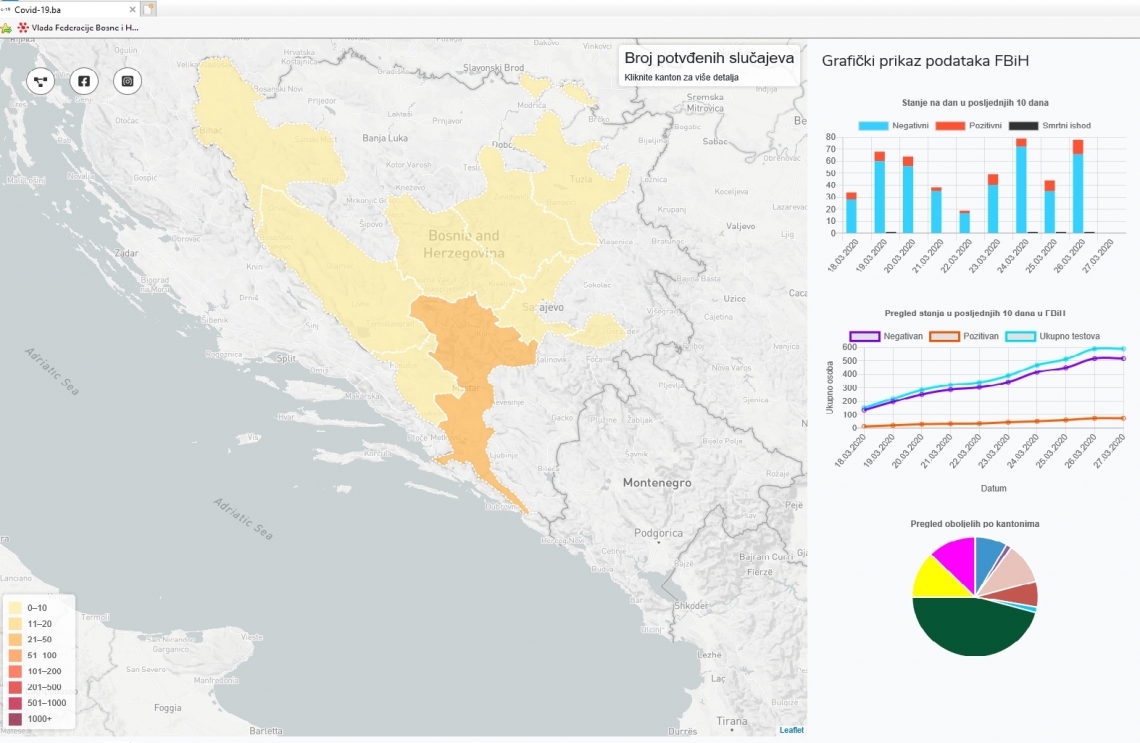Click the 24.03.2020 bar in bar chart
Screen dimensions: 1140x743
[x=1021, y=186]
